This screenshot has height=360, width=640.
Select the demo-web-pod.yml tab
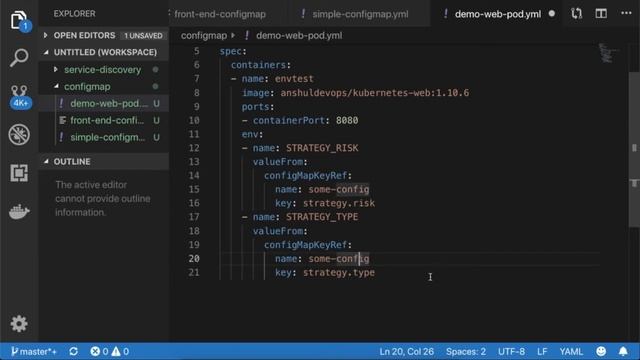click(x=498, y=14)
